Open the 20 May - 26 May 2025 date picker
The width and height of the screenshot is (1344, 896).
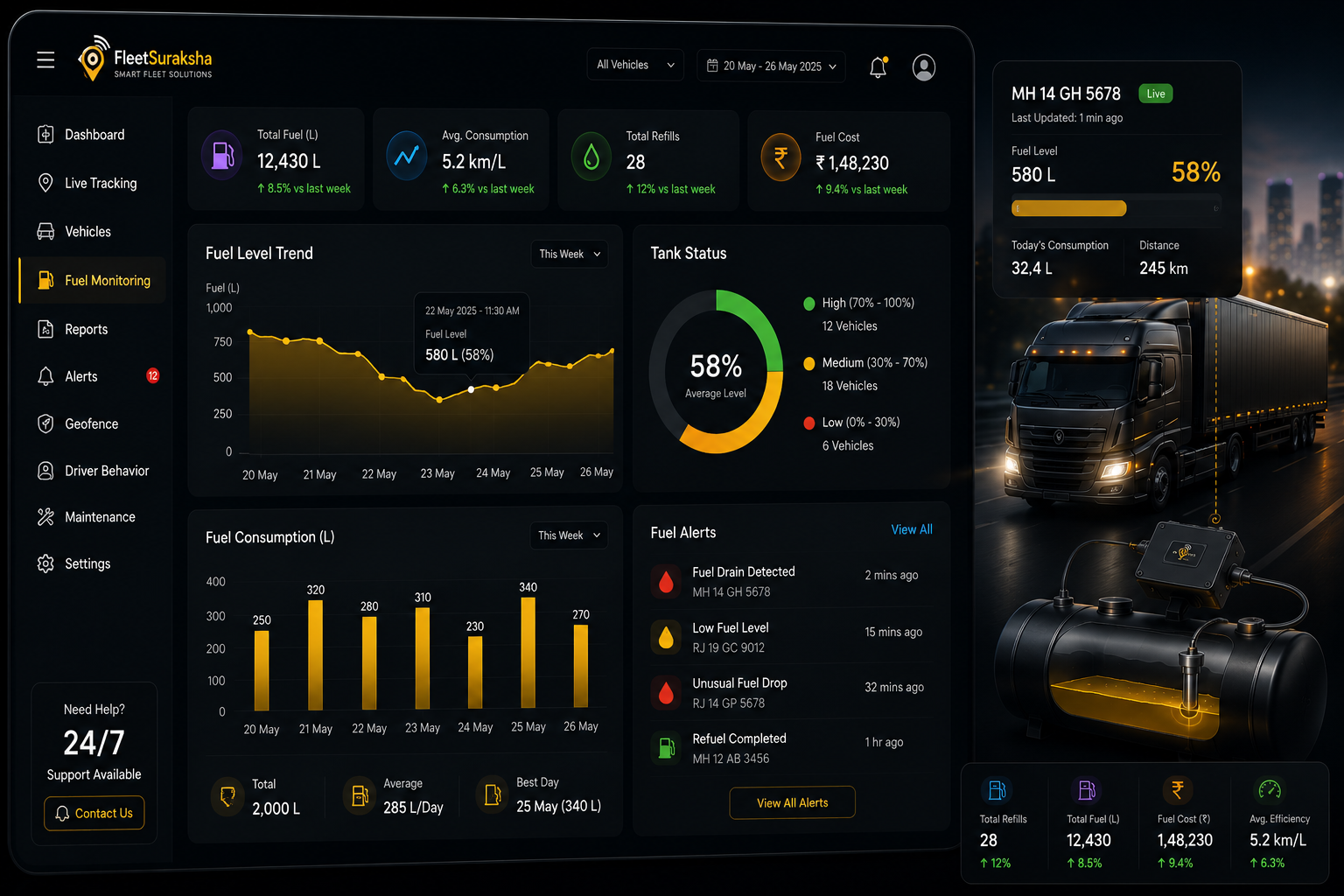[x=772, y=66]
